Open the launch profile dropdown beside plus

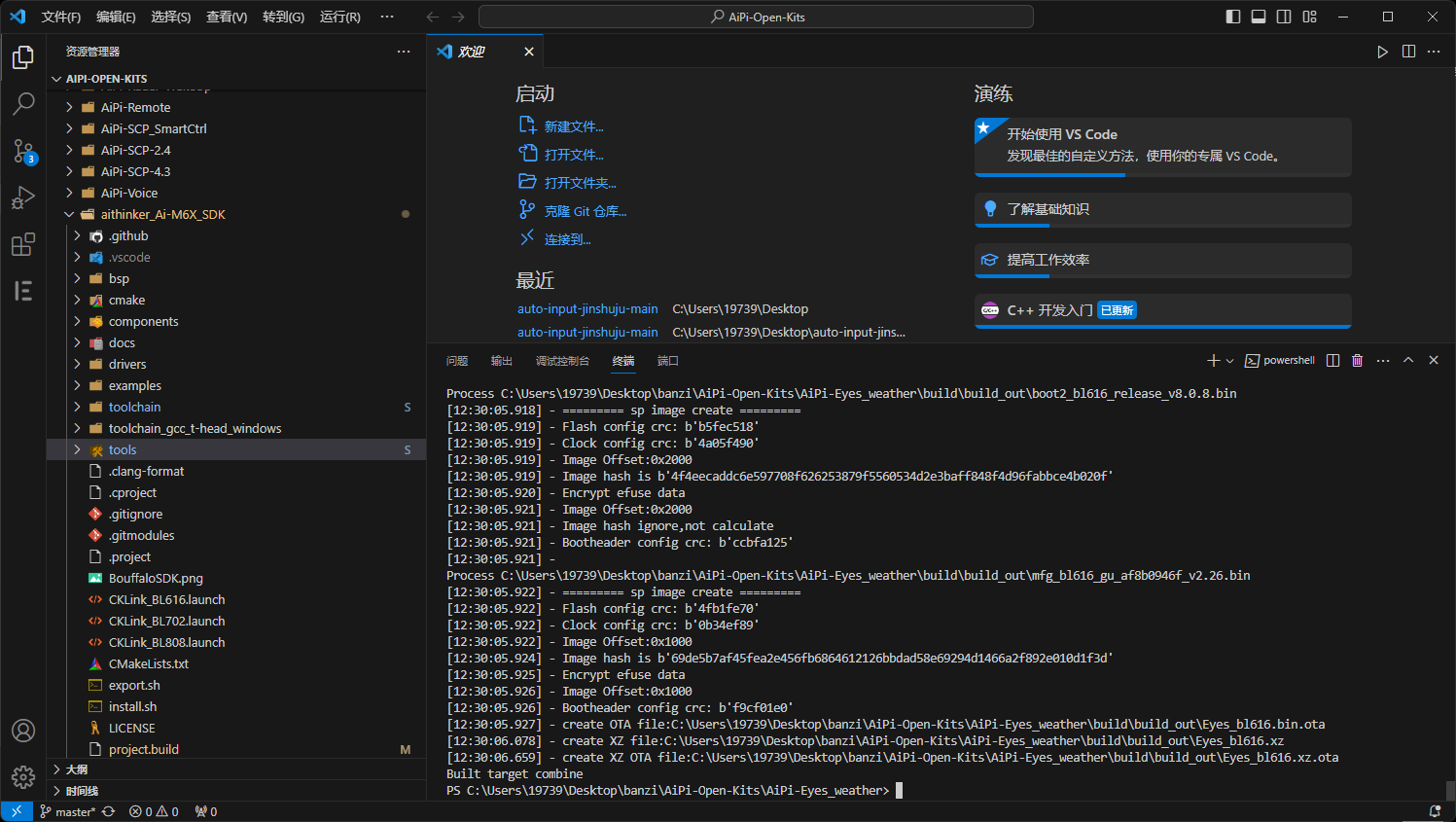click(x=1230, y=360)
